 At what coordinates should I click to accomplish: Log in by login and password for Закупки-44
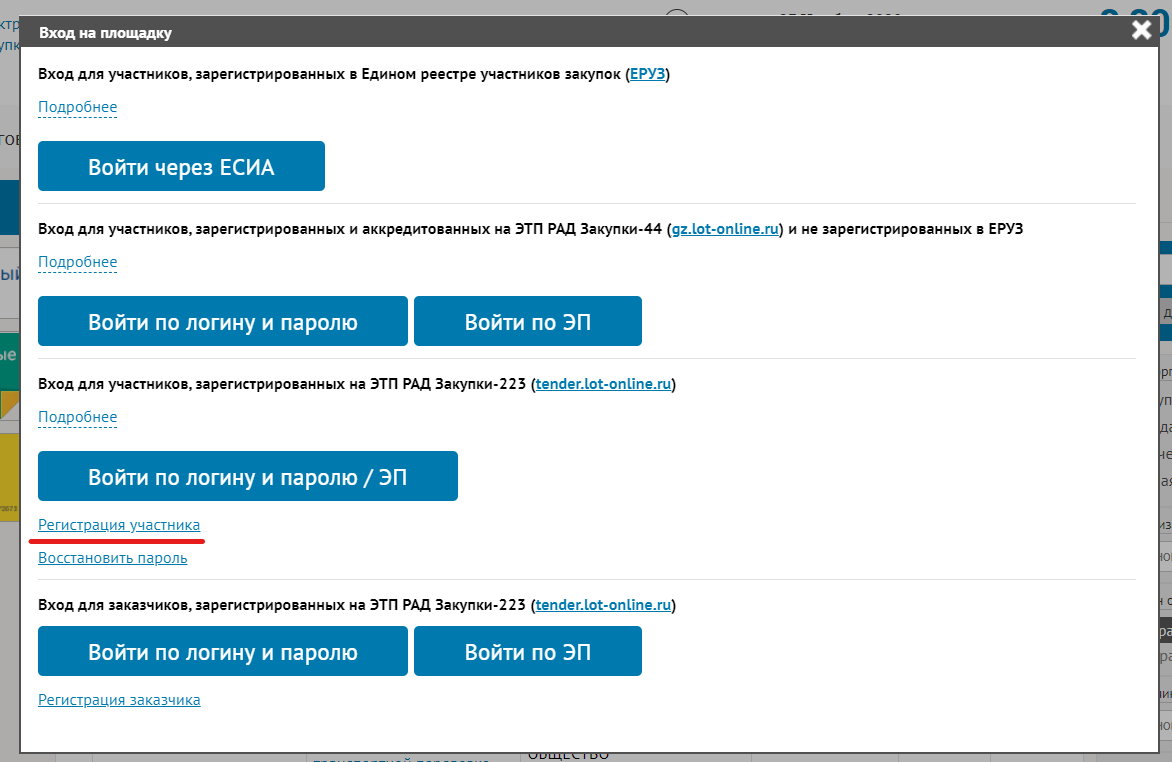point(223,321)
